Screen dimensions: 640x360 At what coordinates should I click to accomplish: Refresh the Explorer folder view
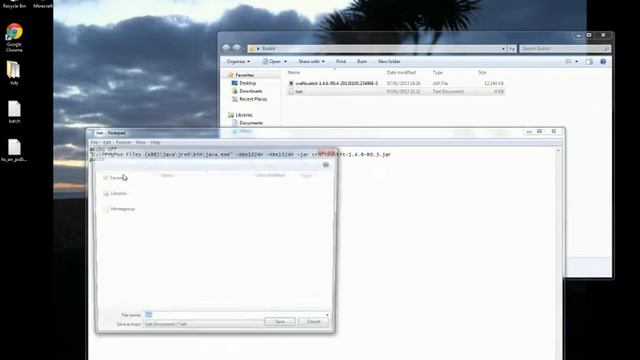[512, 49]
